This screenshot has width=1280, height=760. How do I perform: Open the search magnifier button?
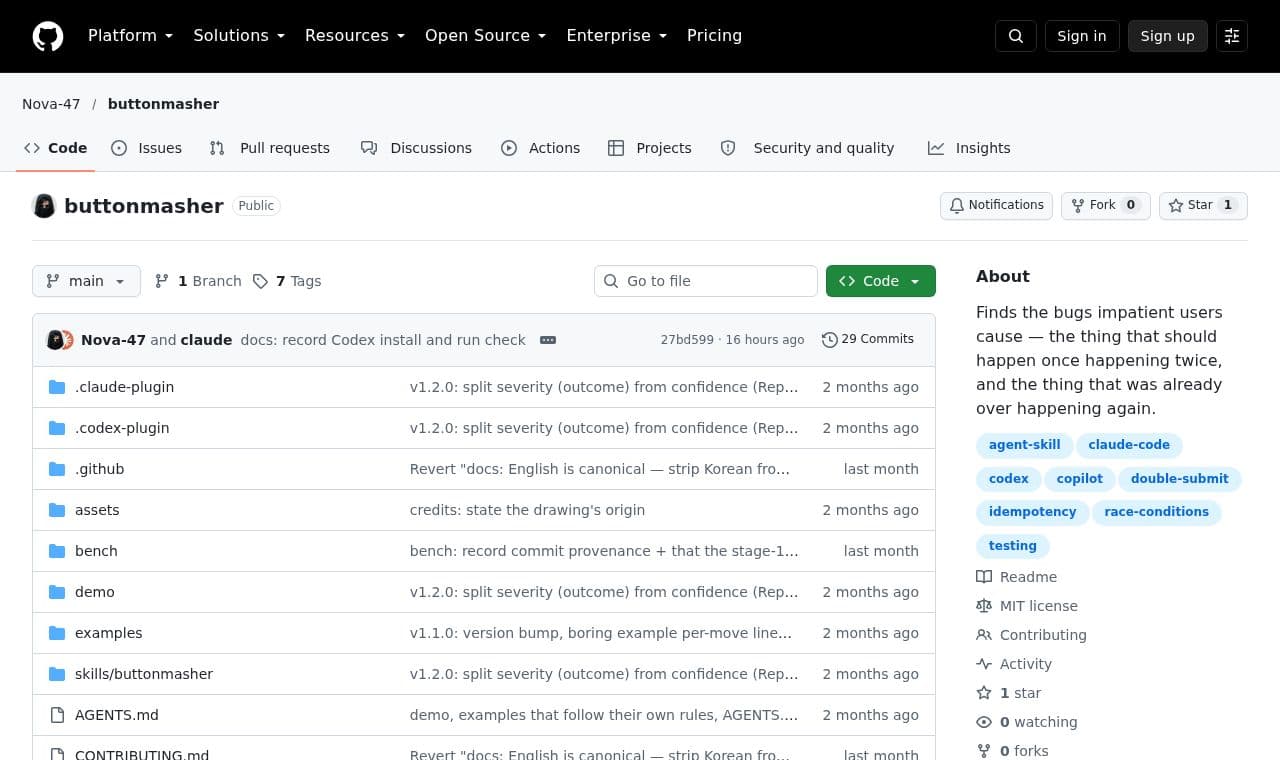[x=1016, y=36]
